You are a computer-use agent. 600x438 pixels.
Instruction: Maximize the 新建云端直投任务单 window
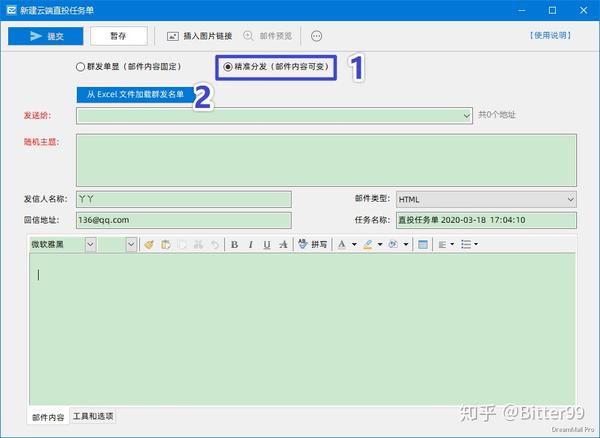point(552,10)
